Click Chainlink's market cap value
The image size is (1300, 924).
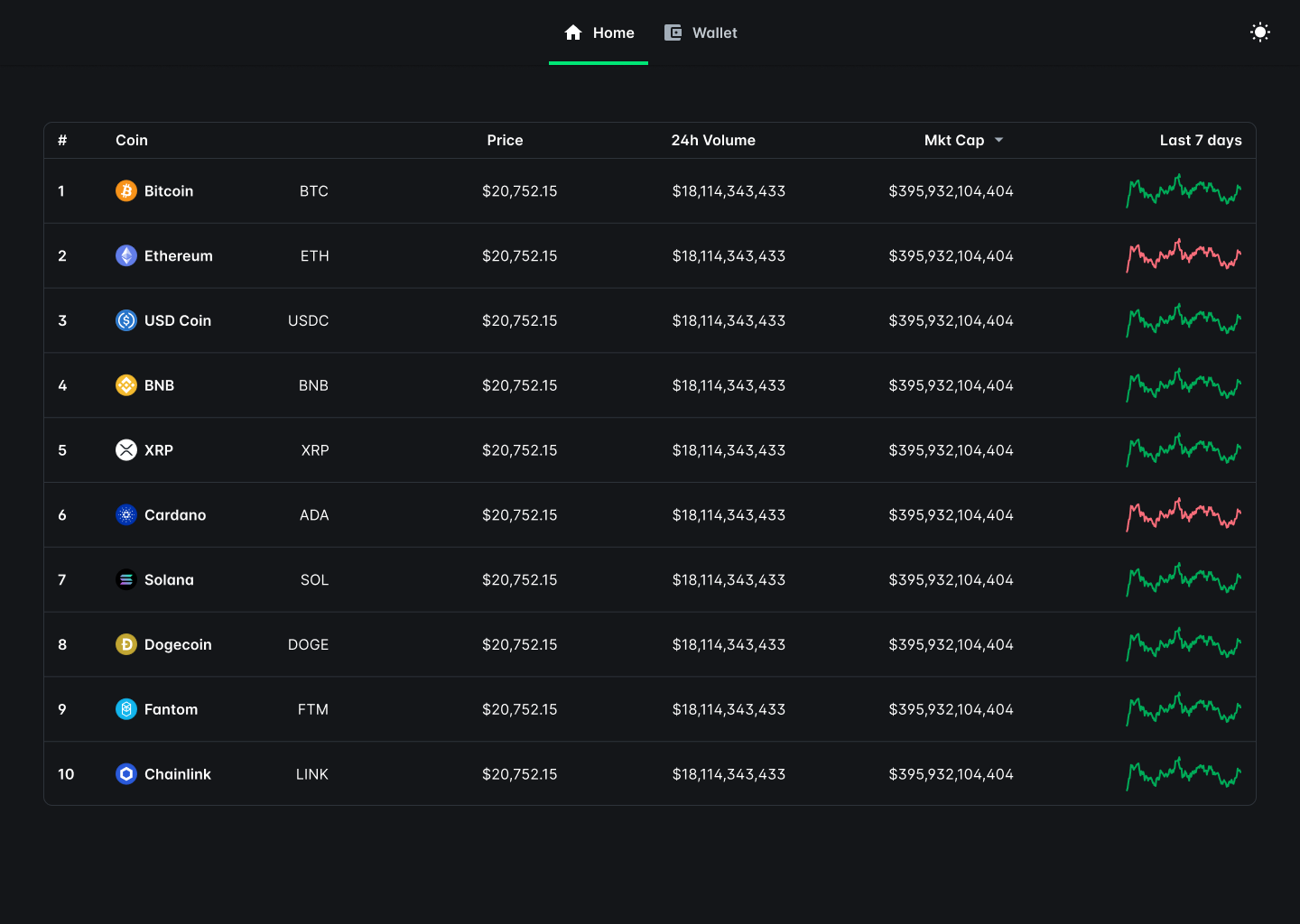click(x=951, y=773)
